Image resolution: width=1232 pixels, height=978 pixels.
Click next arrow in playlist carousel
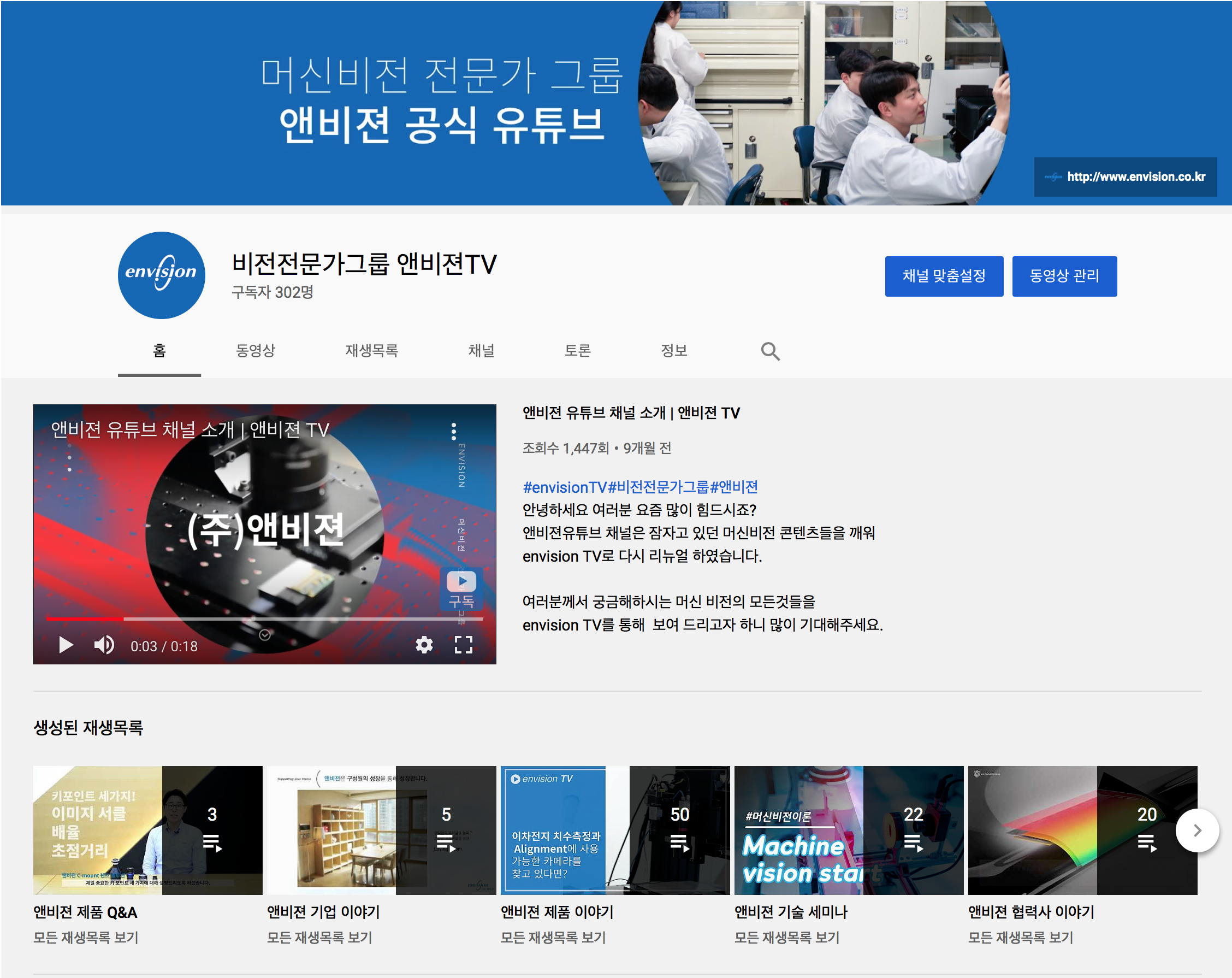(1197, 830)
